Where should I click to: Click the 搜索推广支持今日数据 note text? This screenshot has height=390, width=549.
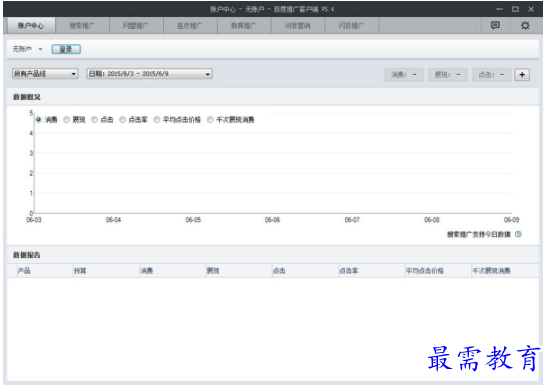click(x=479, y=234)
